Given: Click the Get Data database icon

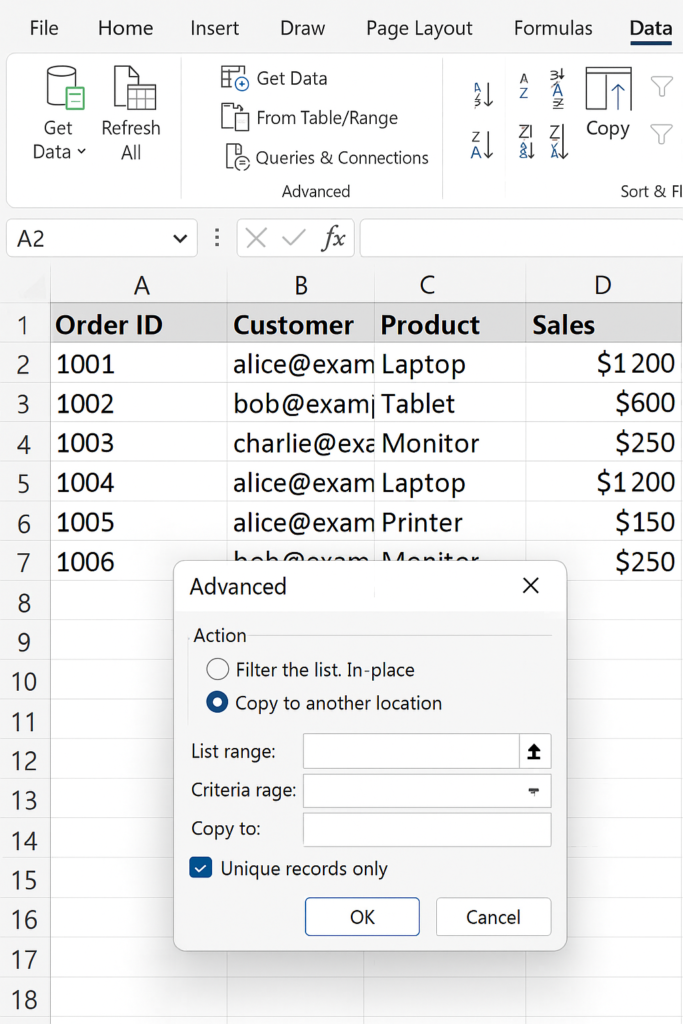Looking at the screenshot, I should click(64, 88).
